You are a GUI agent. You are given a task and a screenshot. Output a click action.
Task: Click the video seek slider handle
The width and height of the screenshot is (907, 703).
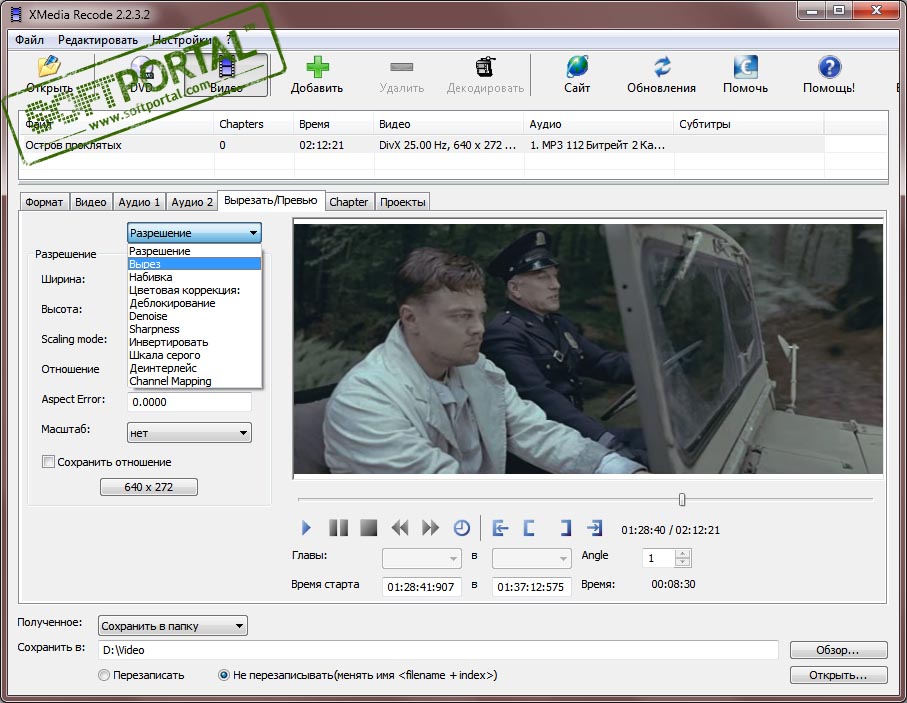click(x=682, y=499)
